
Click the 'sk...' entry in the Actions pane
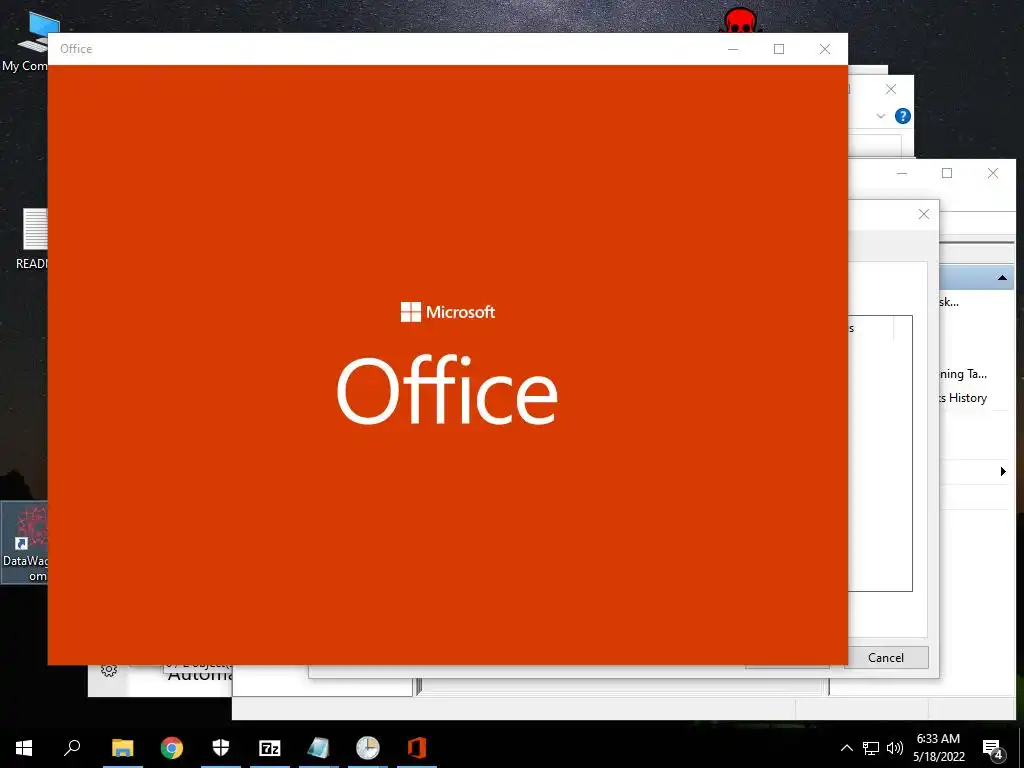coord(950,302)
